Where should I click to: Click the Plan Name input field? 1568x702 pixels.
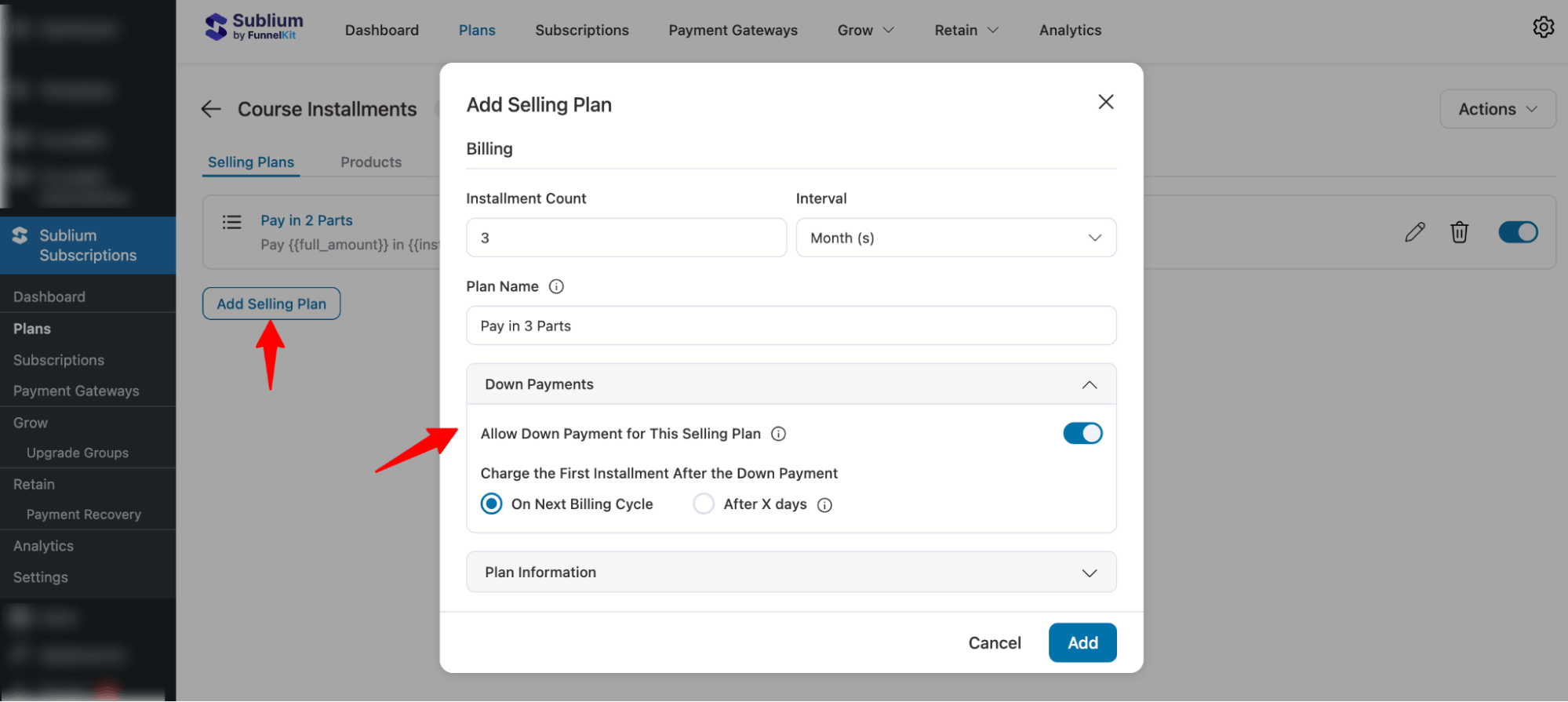pyautogui.click(x=791, y=326)
